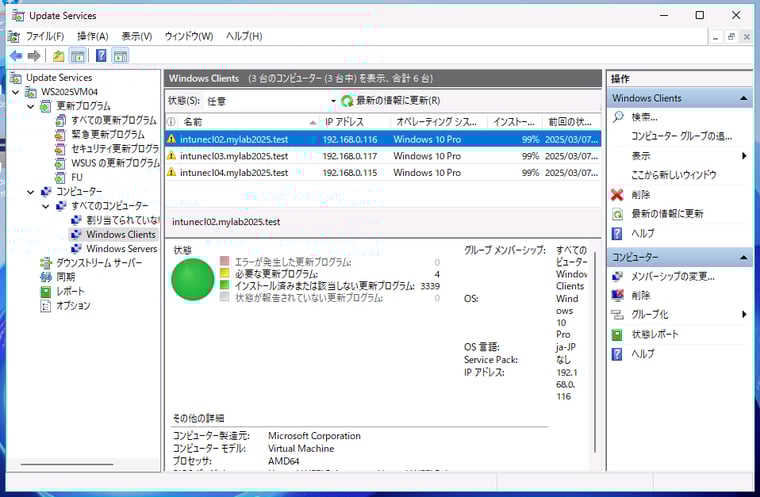The width and height of the screenshot is (760, 497).
Task: Open the 表示(V) menu
Action: 137,36
